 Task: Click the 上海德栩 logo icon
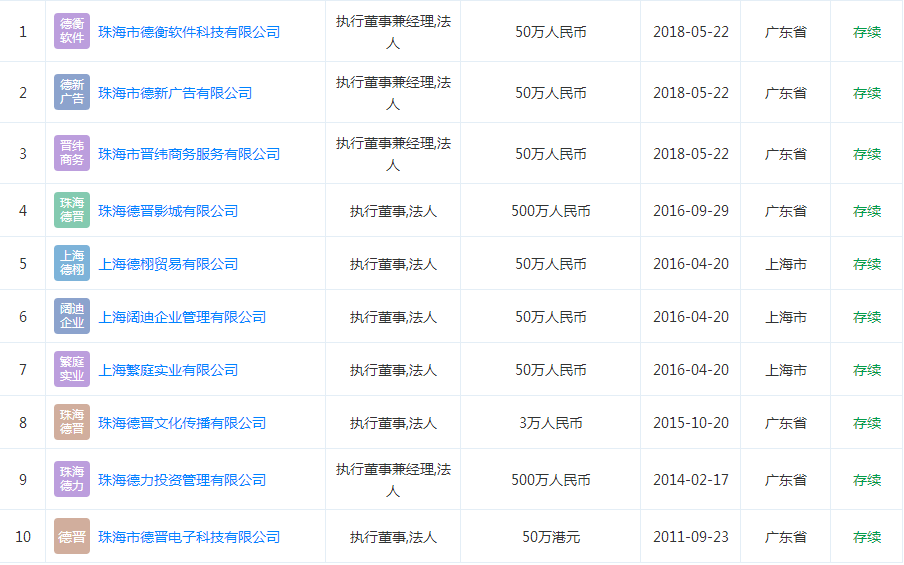[72, 263]
